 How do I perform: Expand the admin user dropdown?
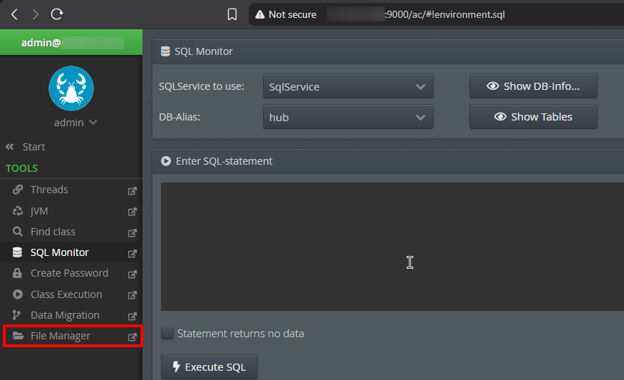point(75,123)
